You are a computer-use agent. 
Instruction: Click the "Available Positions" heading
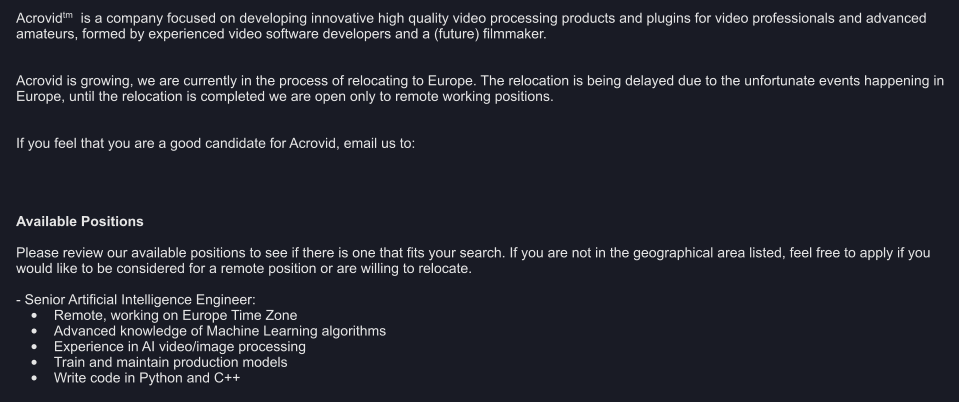80,221
